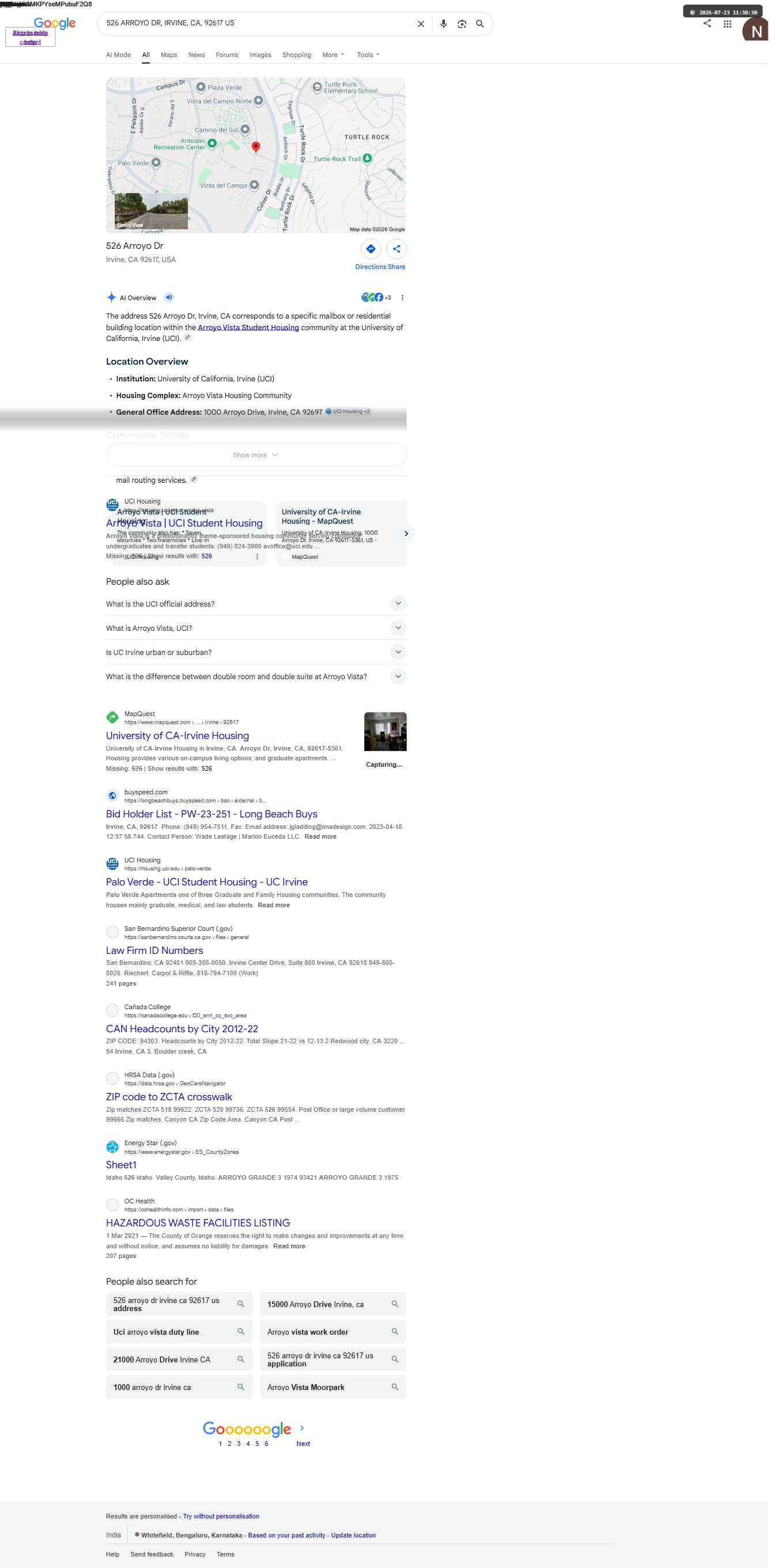The height and width of the screenshot is (1568, 777).
Task: Search 'Uci arroyo vista duty line'
Action: coord(179,1332)
